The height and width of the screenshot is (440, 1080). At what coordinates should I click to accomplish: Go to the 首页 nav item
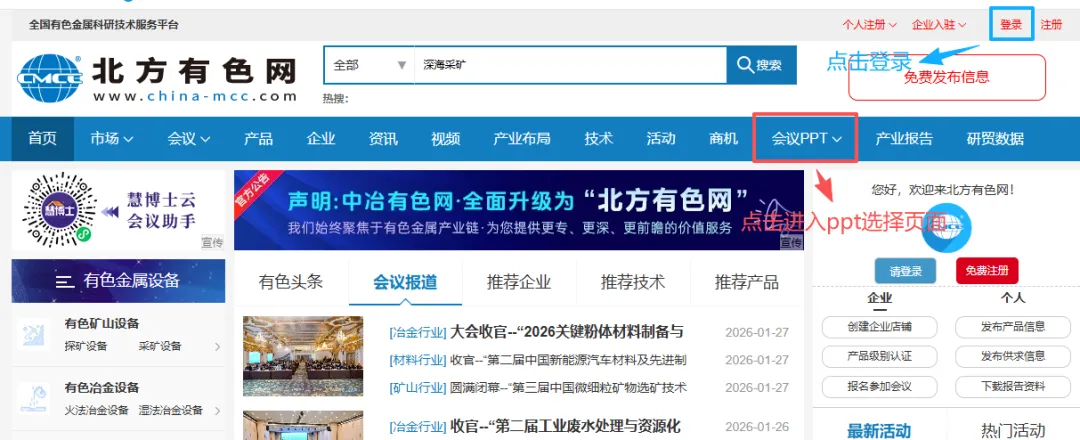coord(43,138)
